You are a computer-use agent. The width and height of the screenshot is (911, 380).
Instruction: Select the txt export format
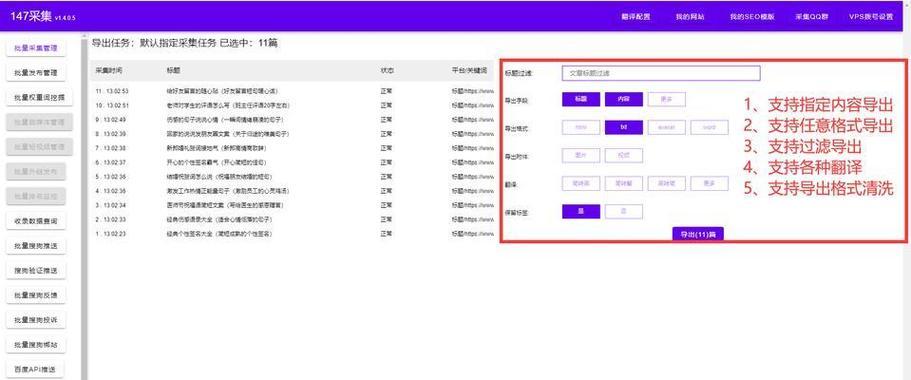pos(623,127)
